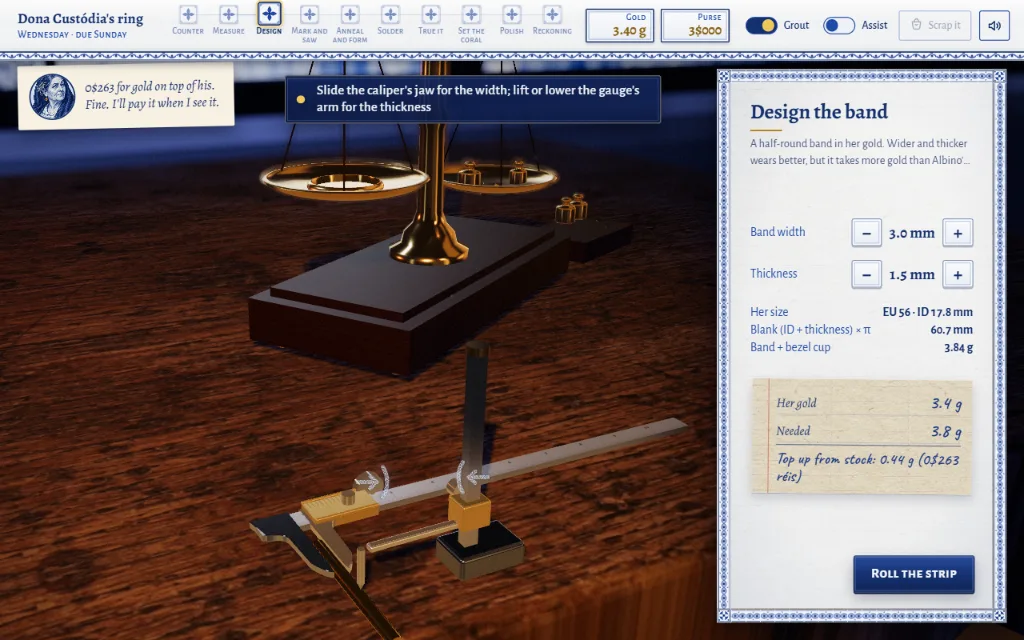Image resolution: width=1024 pixels, height=640 pixels.
Task: Click the Gold 3.40 g readout
Action: pos(620,25)
